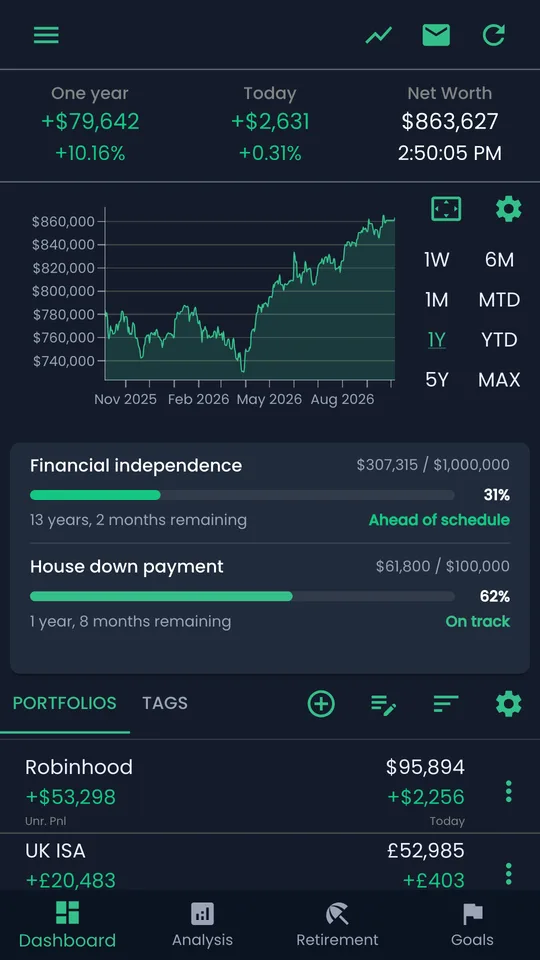This screenshot has width=540, height=960.
Task: Tap the Today +$2,631 gain
Action: 270,121
